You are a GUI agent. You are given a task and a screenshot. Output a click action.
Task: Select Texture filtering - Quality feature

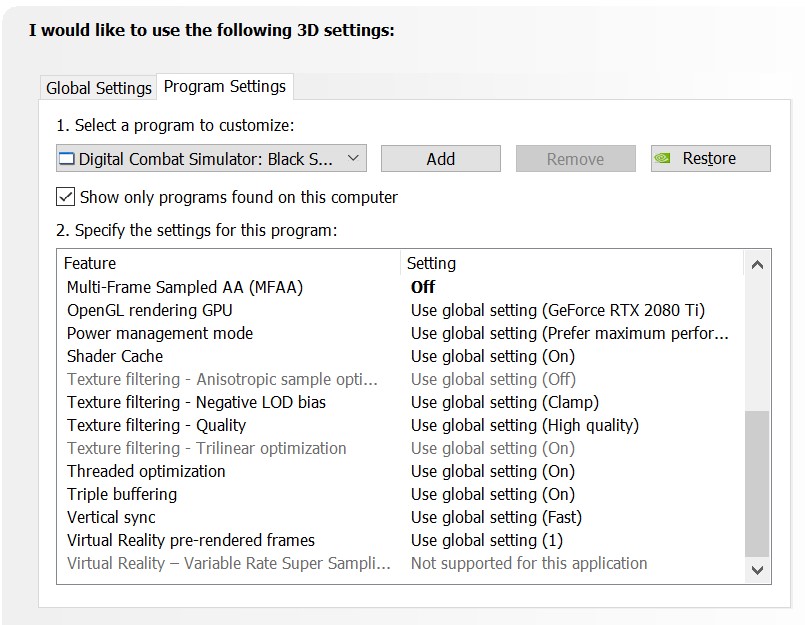156,425
